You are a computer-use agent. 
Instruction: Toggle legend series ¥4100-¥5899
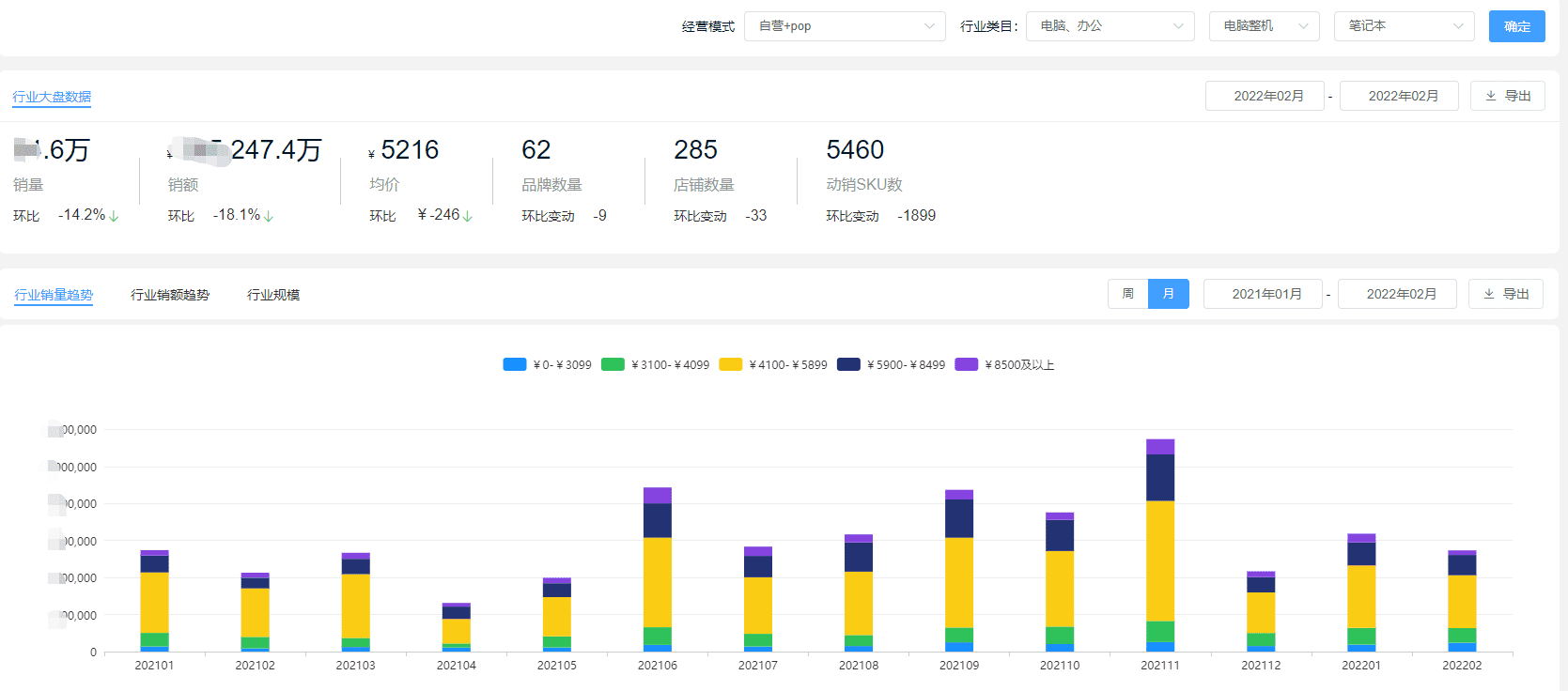(x=773, y=364)
